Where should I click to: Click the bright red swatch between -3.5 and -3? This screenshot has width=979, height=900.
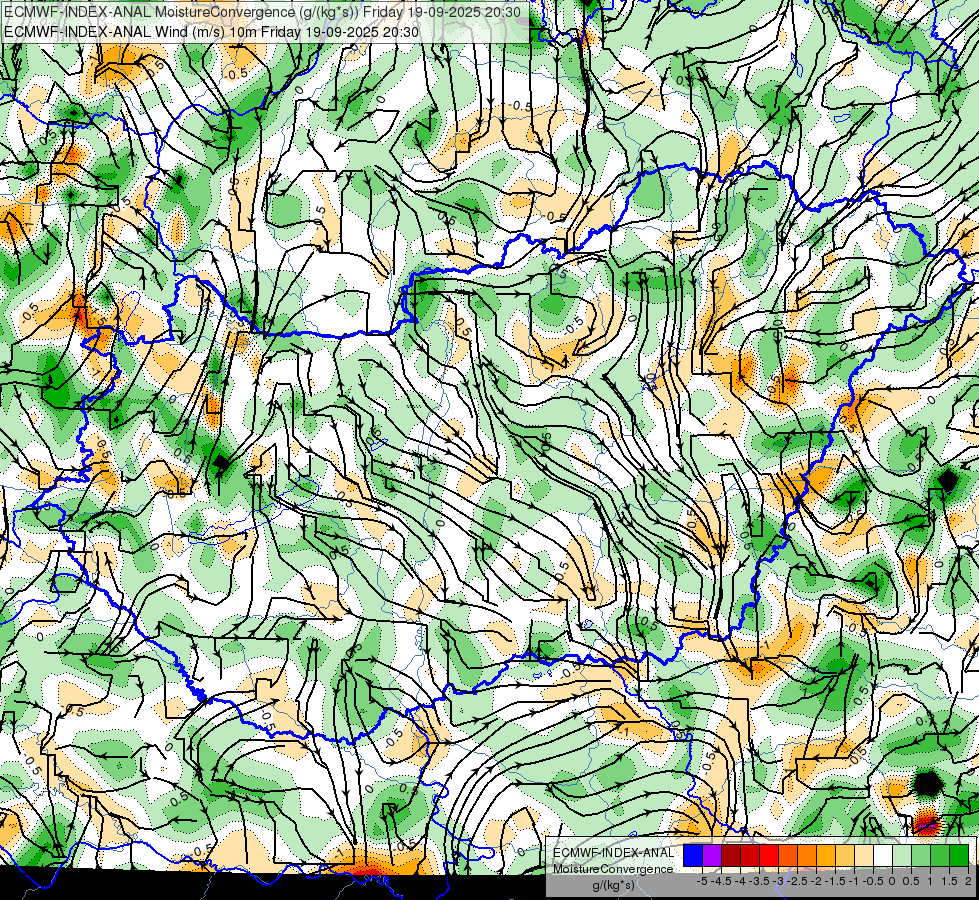[x=769, y=855]
